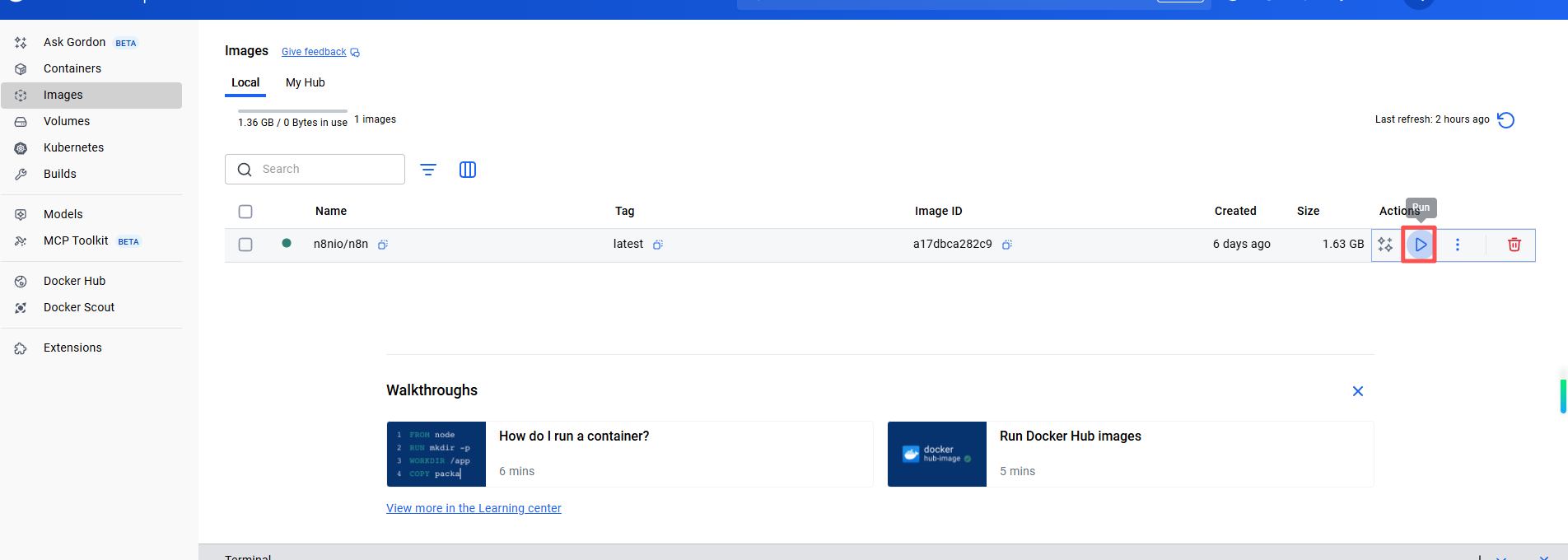The image size is (1568, 560).
Task: Open Extensions section
Action: coord(91,348)
